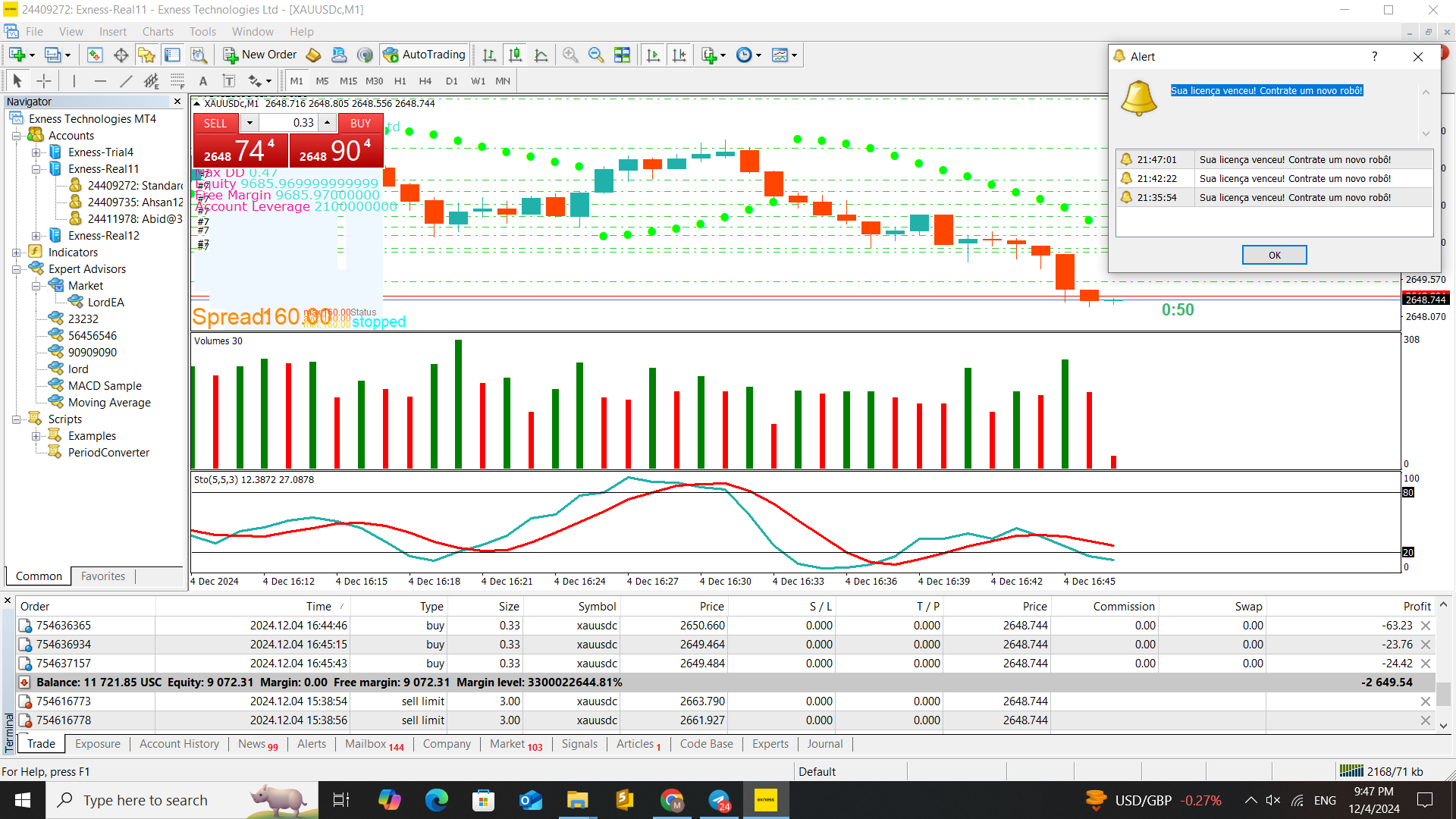Click the tile windows icon
1456x819 pixels.
622,55
